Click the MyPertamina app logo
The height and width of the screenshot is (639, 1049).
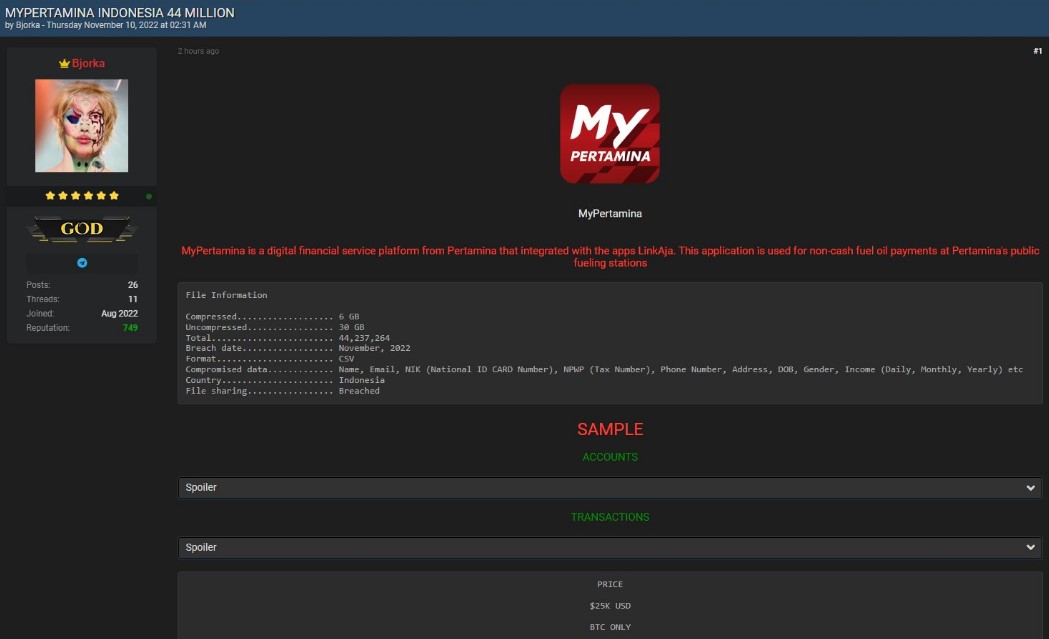609,134
